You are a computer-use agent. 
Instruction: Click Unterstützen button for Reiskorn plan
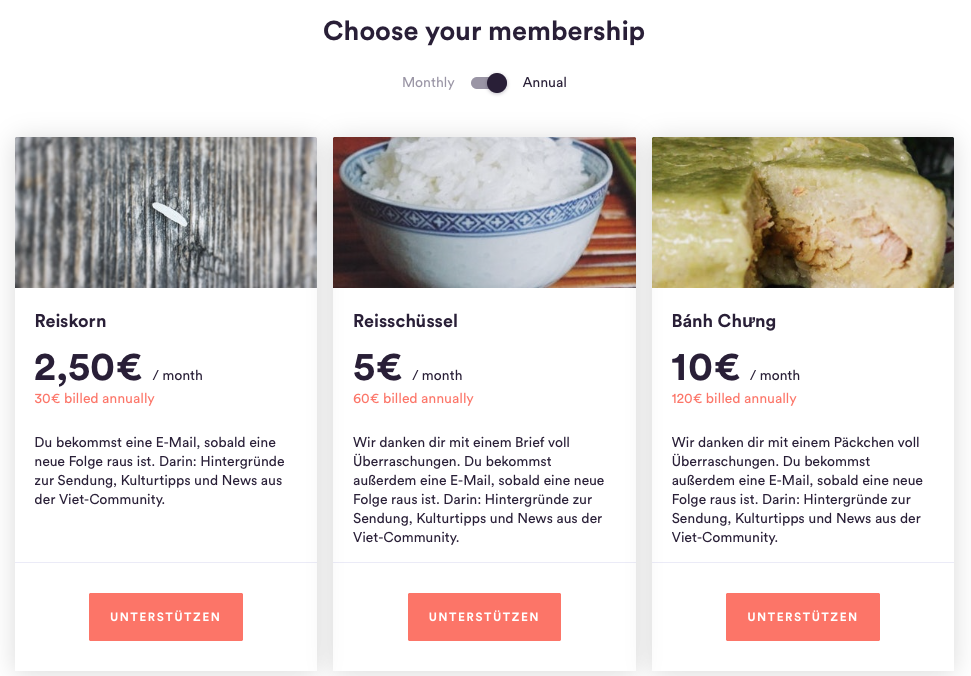pyautogui.click(x=166, y=617)
